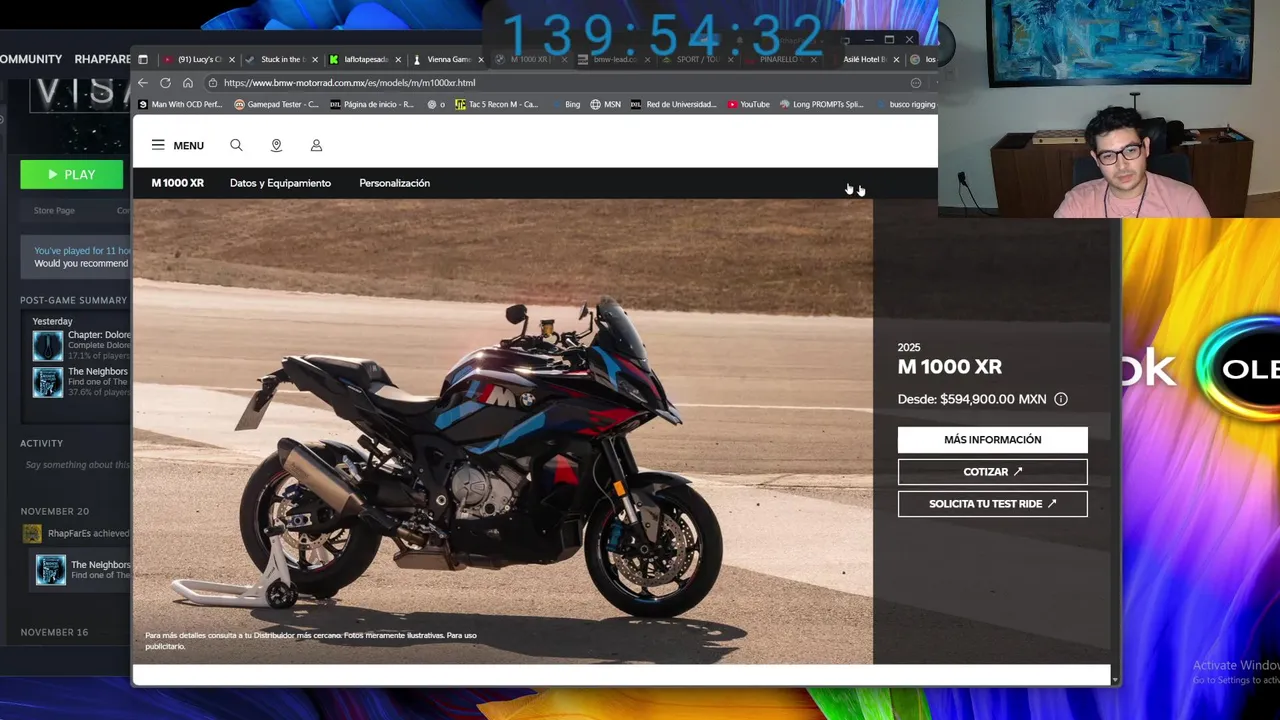Open 'Datos y Equipamiento' section
Screen dimensions: 1280x720
pyautogui.click(x=280, y=183)
